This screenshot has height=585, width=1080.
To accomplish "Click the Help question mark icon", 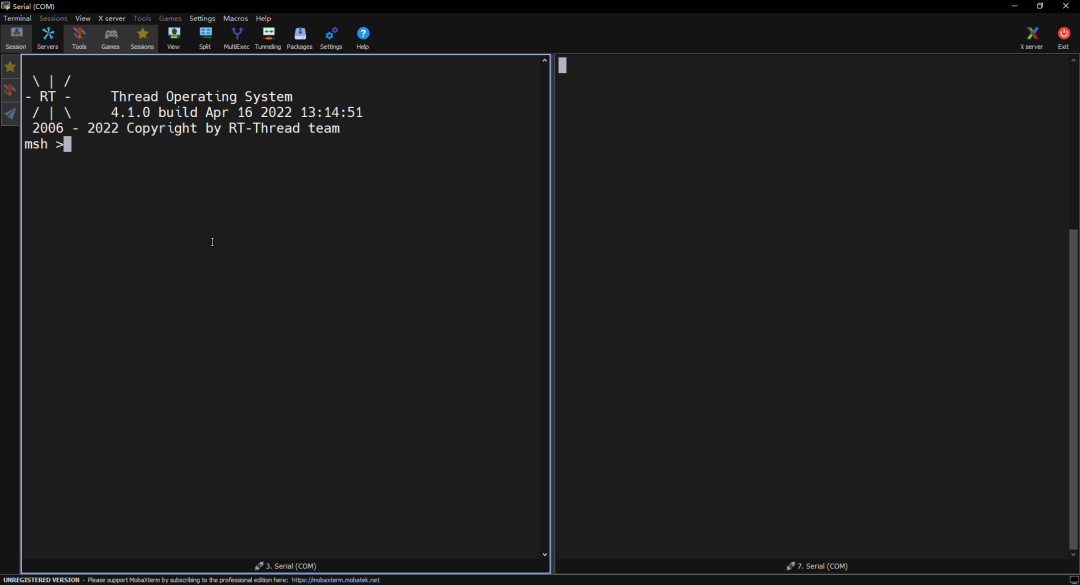I will pyautogui.click(x=363, y=39).
